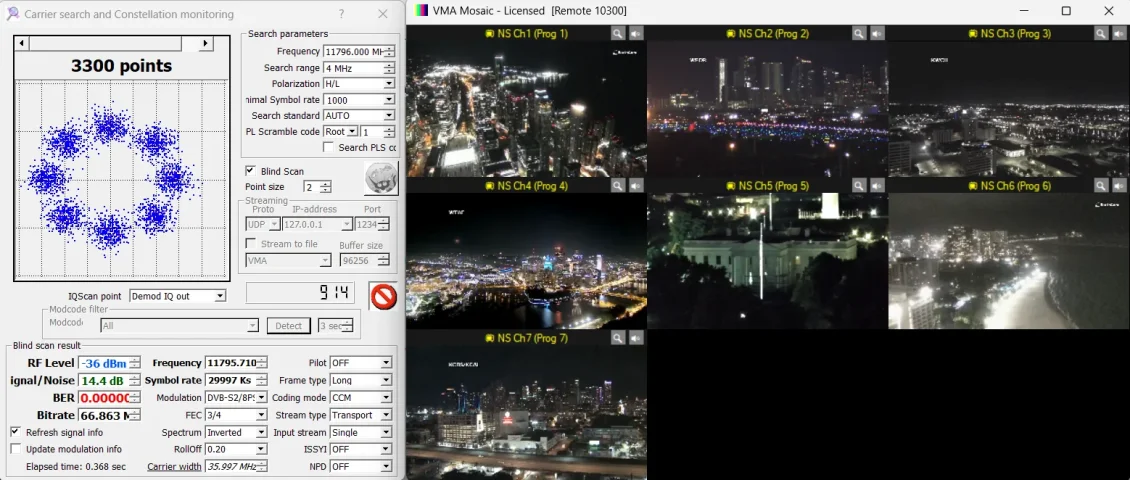1130x480 pixels.
Task: Click the Signal/Noise 14.4 dB value
Action: 104,381
